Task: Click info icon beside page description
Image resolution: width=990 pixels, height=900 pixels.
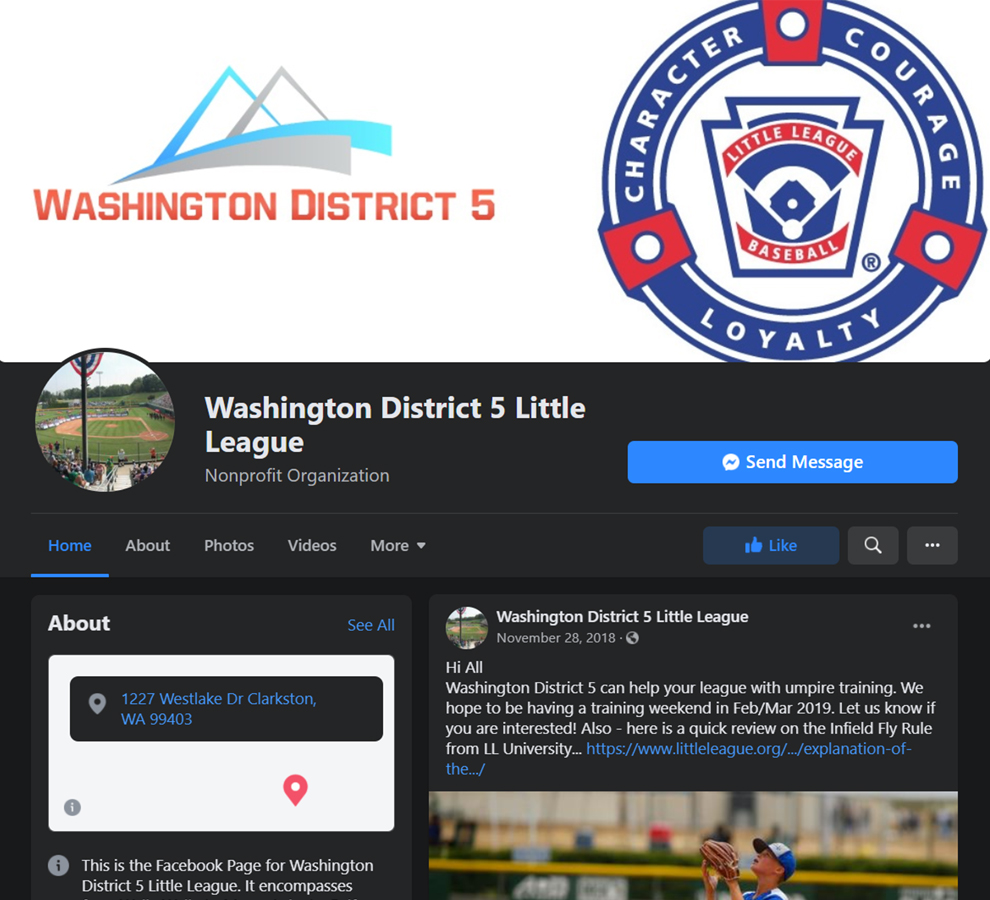Action: [59, 865]
